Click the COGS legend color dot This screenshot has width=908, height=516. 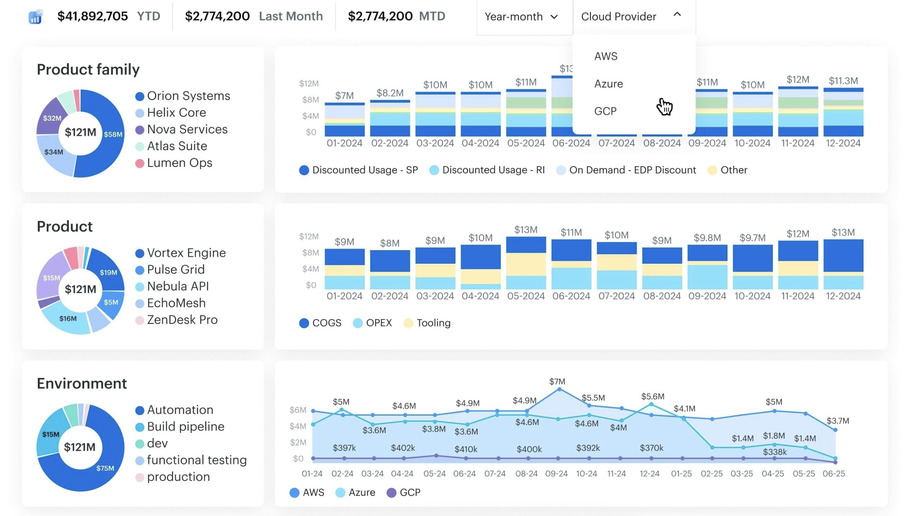[304, 323]
